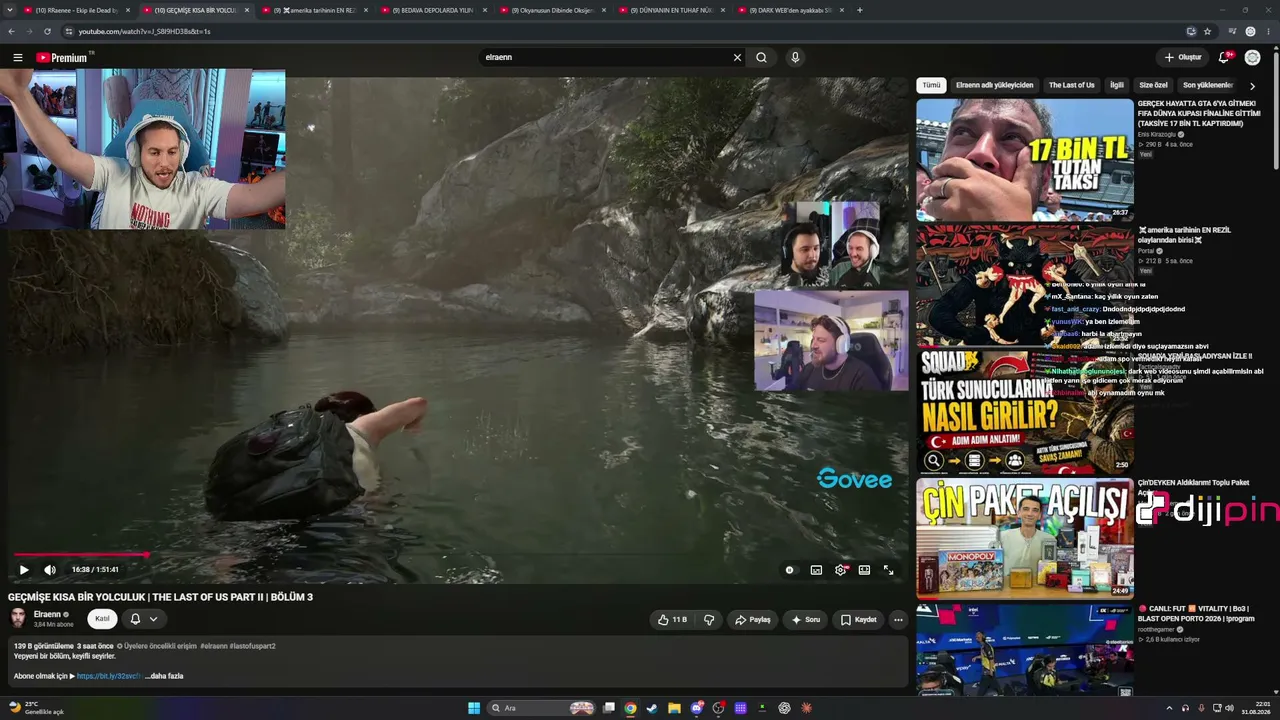Screen dimensions: 1280x720
Task: Toggle the autoplay switch in player
Action: pos(789,570)
